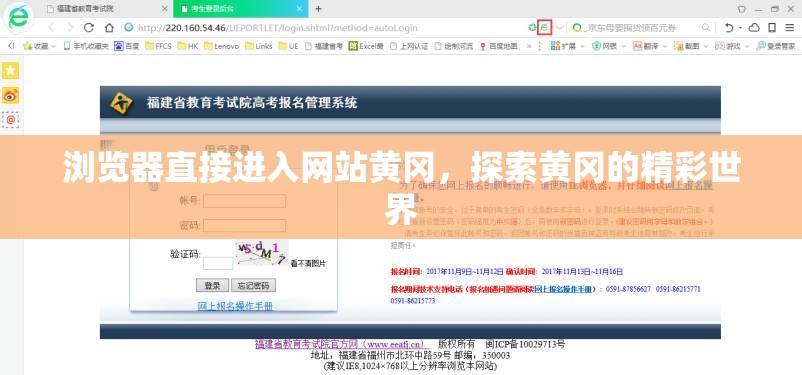
Task: Click the skin shirt icon in title bar
Action: (742, 9)
